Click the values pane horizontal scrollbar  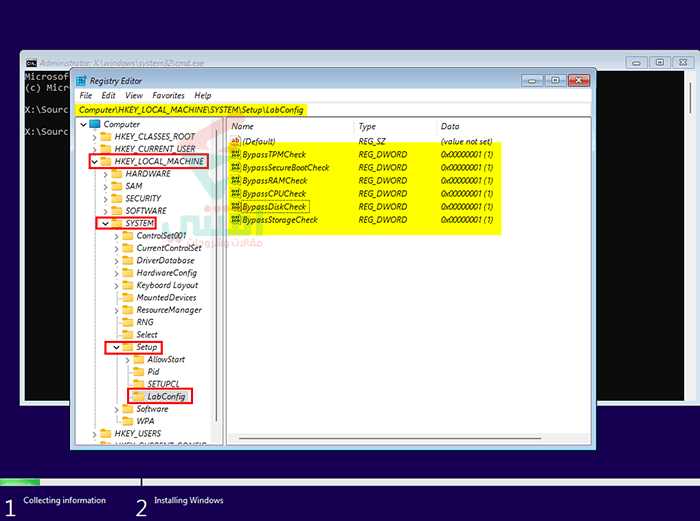click(390, 438)
